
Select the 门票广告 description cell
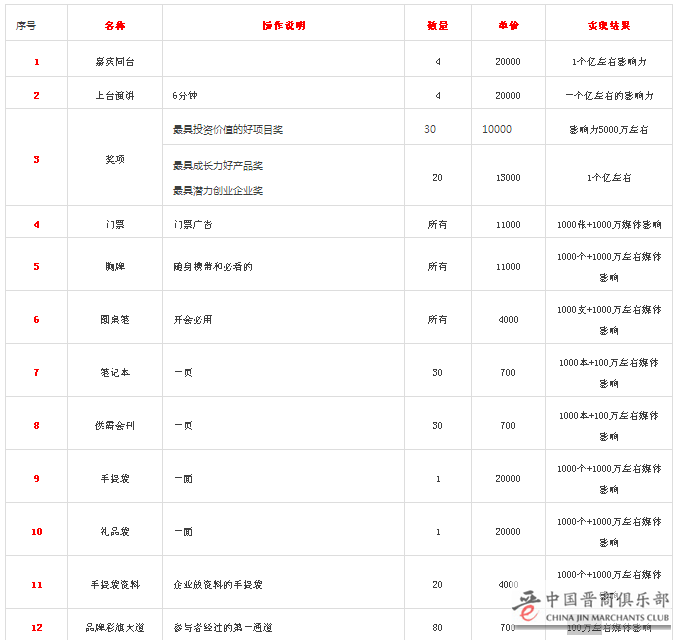(193, 224)
